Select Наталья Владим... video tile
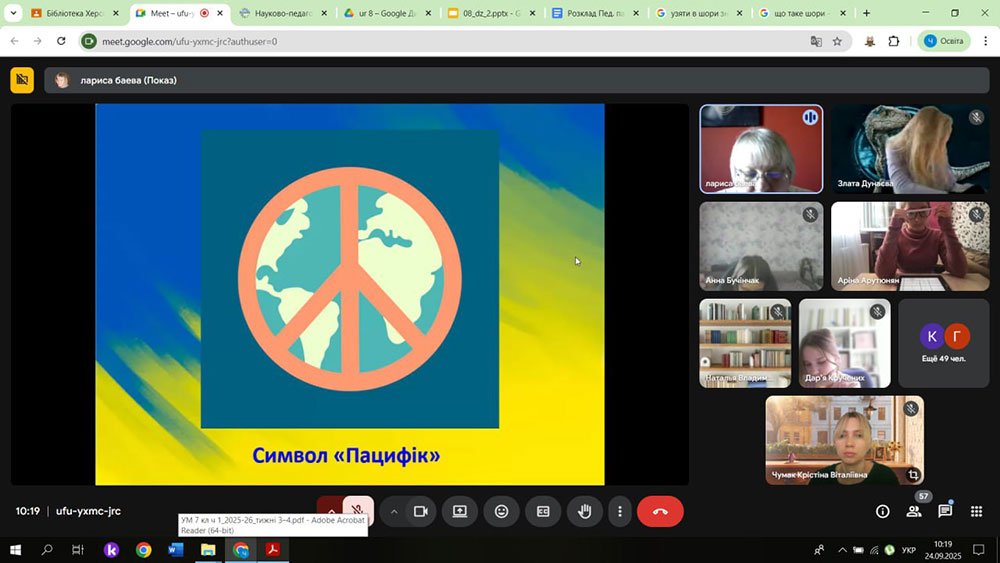 pyautogui.click(x=745, y=343)
